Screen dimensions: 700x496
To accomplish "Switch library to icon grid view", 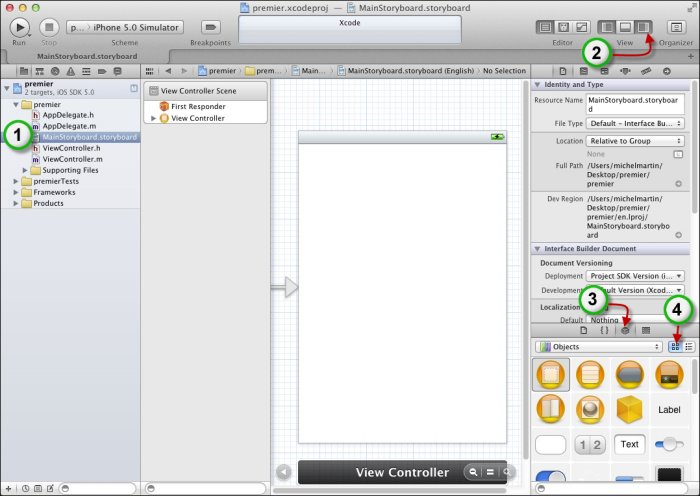I will pyautogui.click(x=675, y=346).
